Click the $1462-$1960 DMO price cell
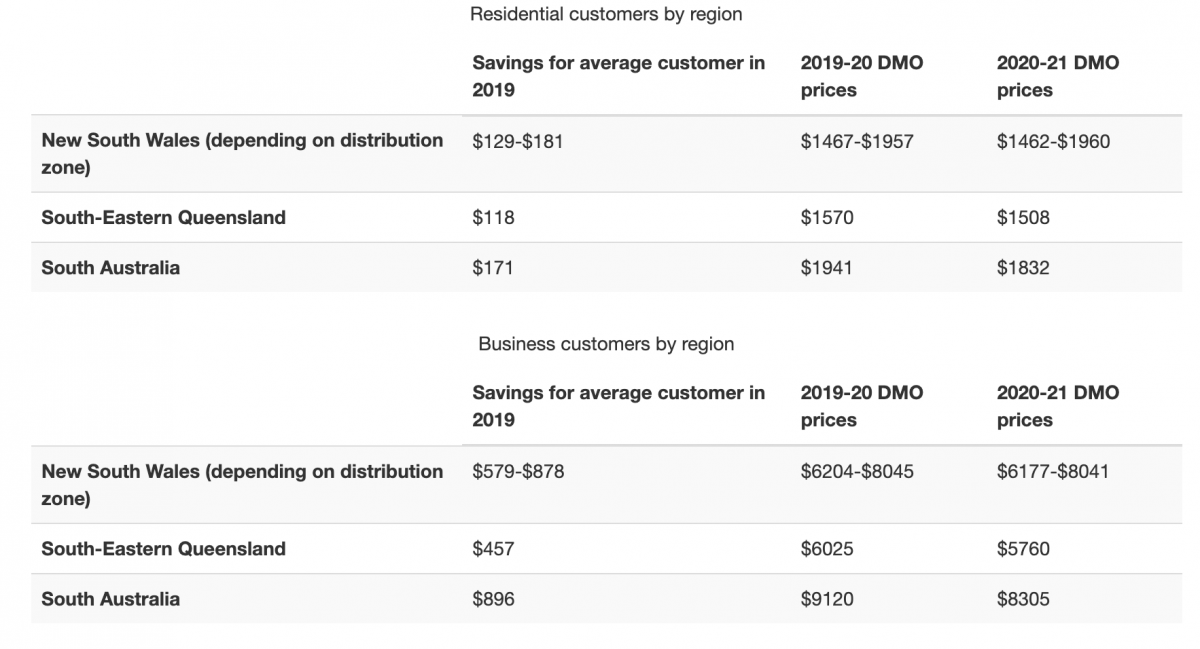 tap(1053, 142)
